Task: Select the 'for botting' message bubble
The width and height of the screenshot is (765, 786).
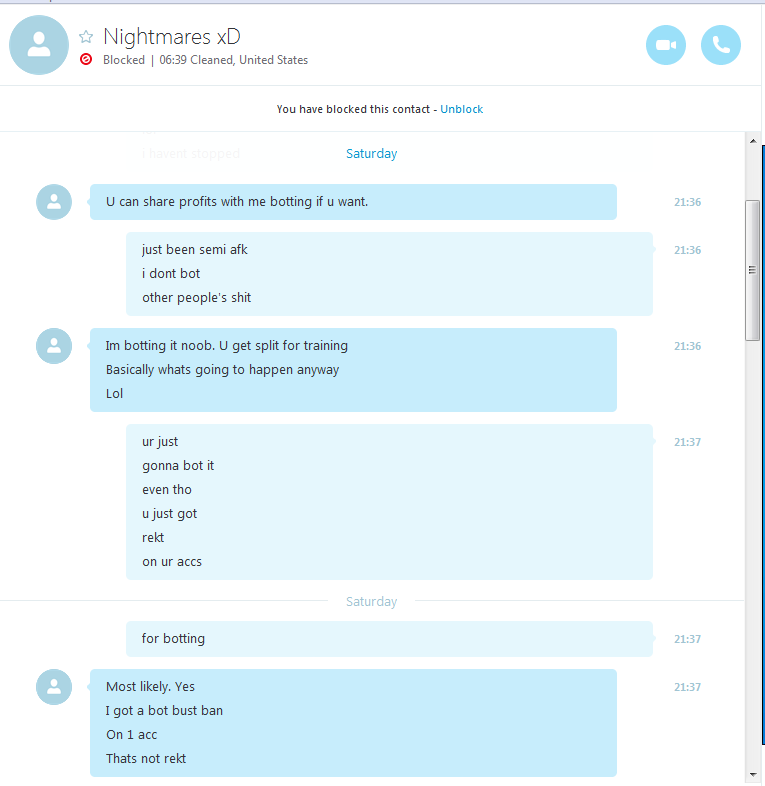Action: coord(389,639)
